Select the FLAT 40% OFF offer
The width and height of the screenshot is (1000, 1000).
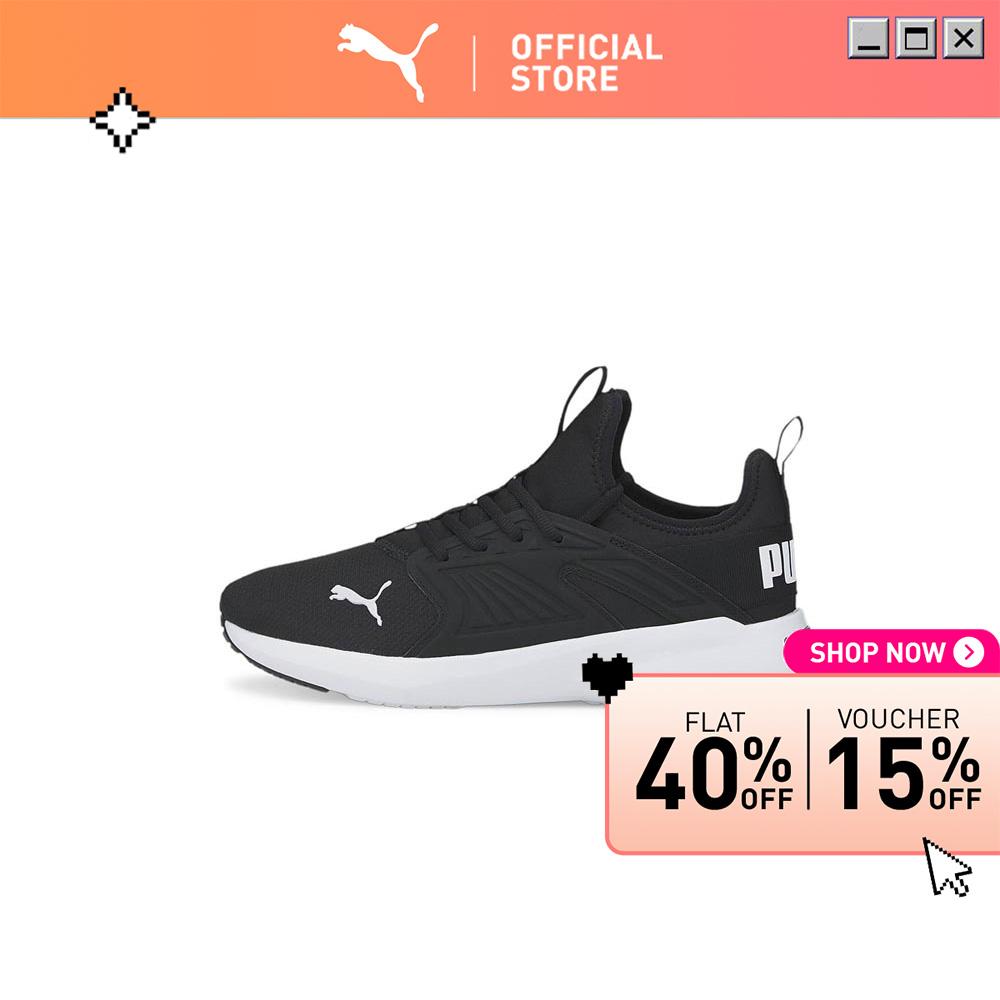click(714, 761)
